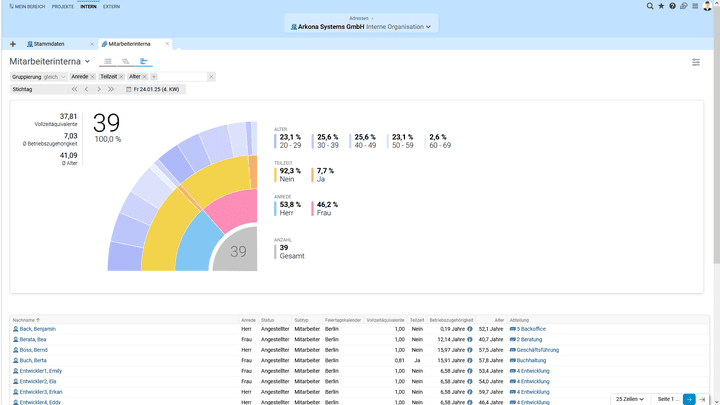Switch to the plain list view icon
The width and height of the screenshot is (720, 405).
point(108,62)
